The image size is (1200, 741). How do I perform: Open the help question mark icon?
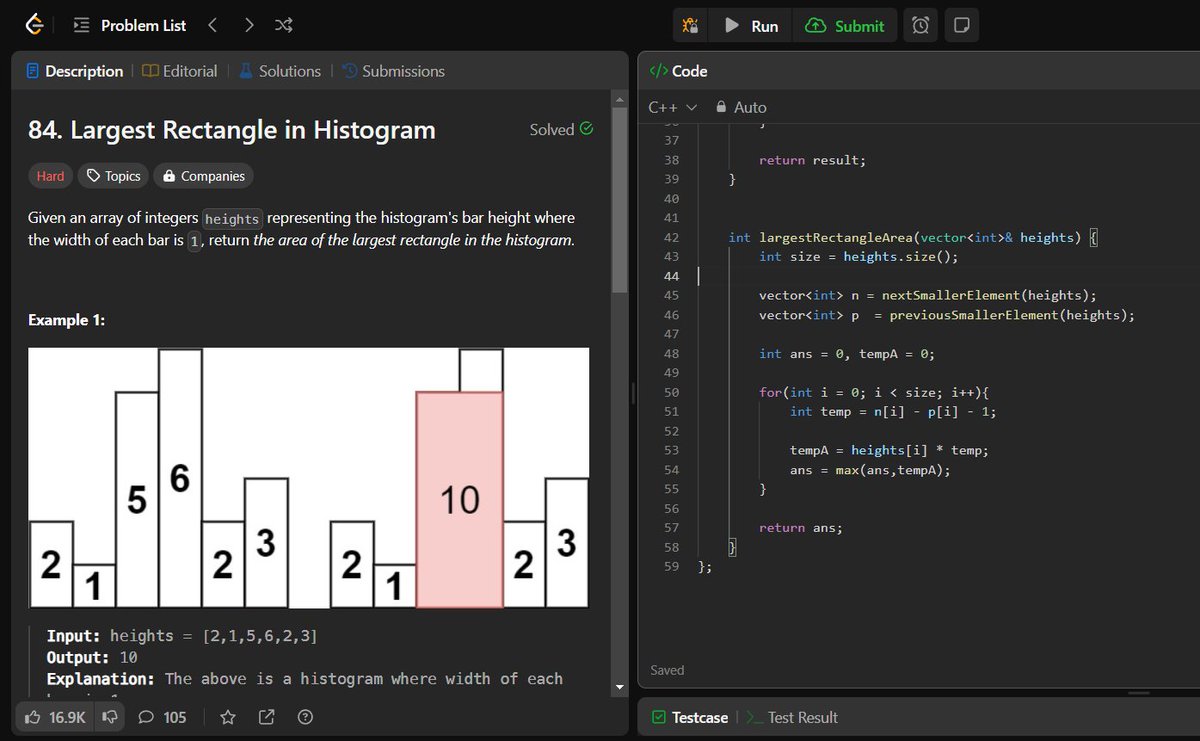tap(306, 717)
